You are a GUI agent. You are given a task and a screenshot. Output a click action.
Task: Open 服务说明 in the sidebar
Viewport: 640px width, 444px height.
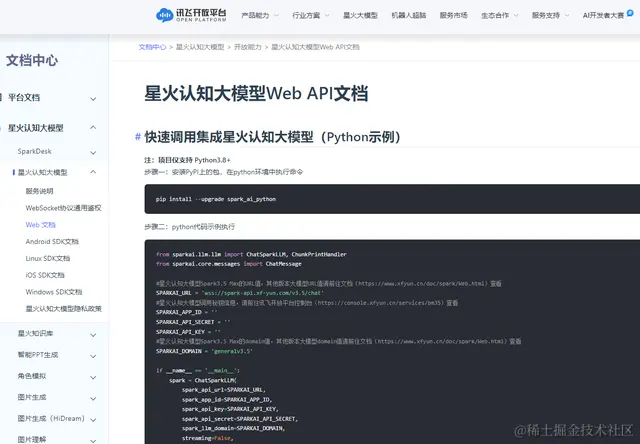(x=39, y=191)
